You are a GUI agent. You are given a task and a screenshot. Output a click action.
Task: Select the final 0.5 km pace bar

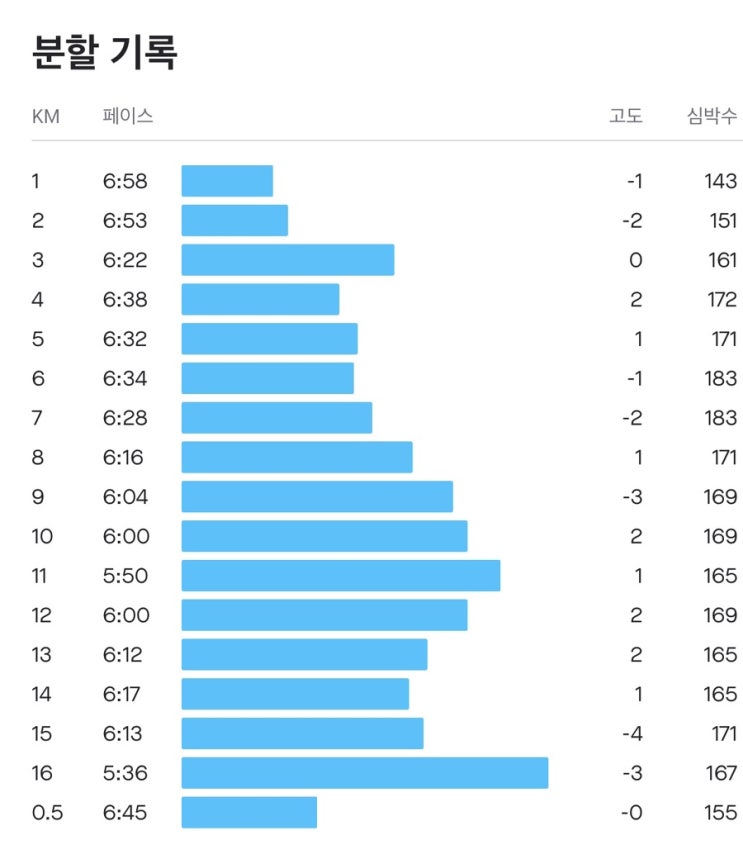(x=249, y=812)
